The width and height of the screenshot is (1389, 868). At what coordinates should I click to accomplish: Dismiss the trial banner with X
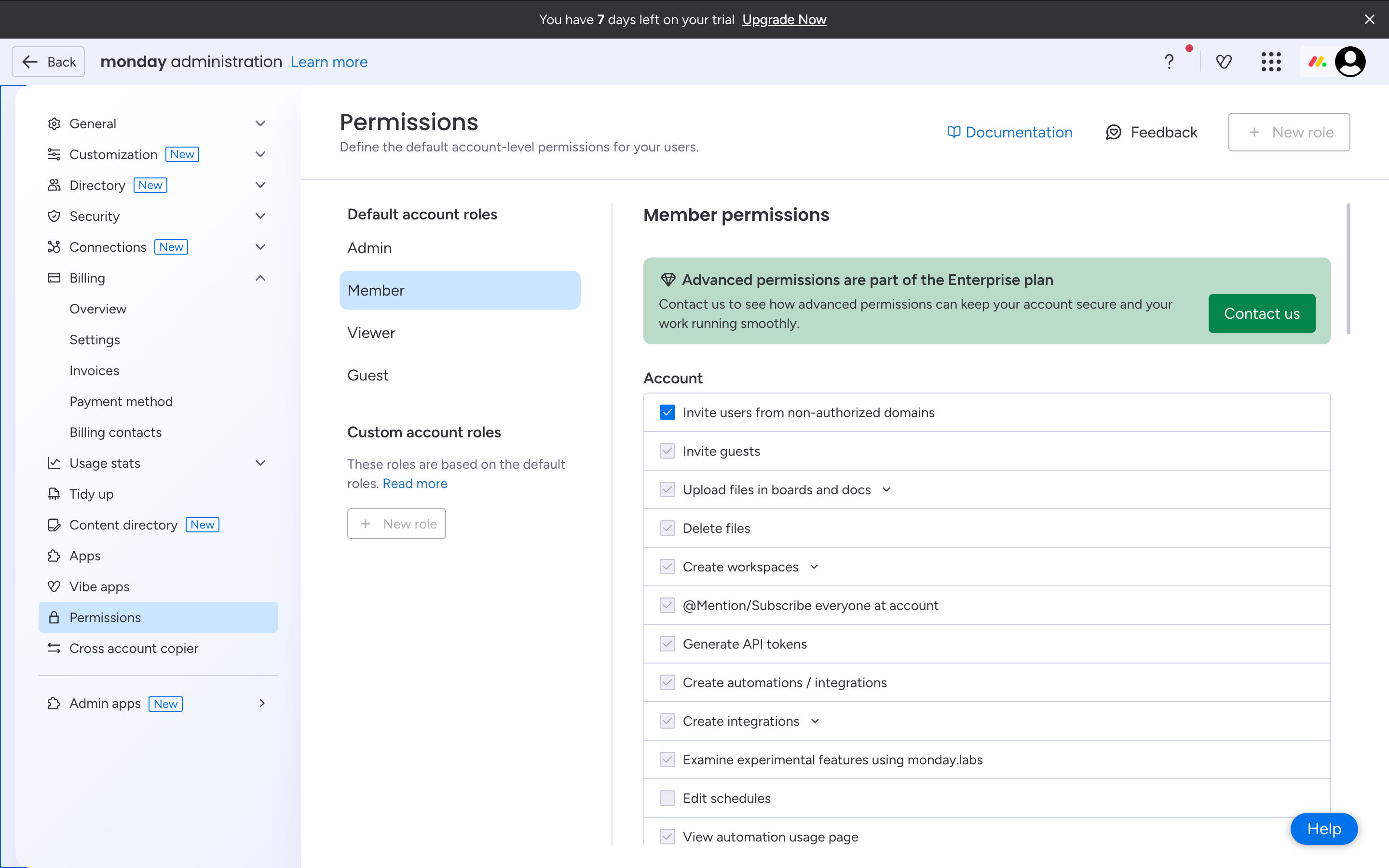click(1369, 19)
